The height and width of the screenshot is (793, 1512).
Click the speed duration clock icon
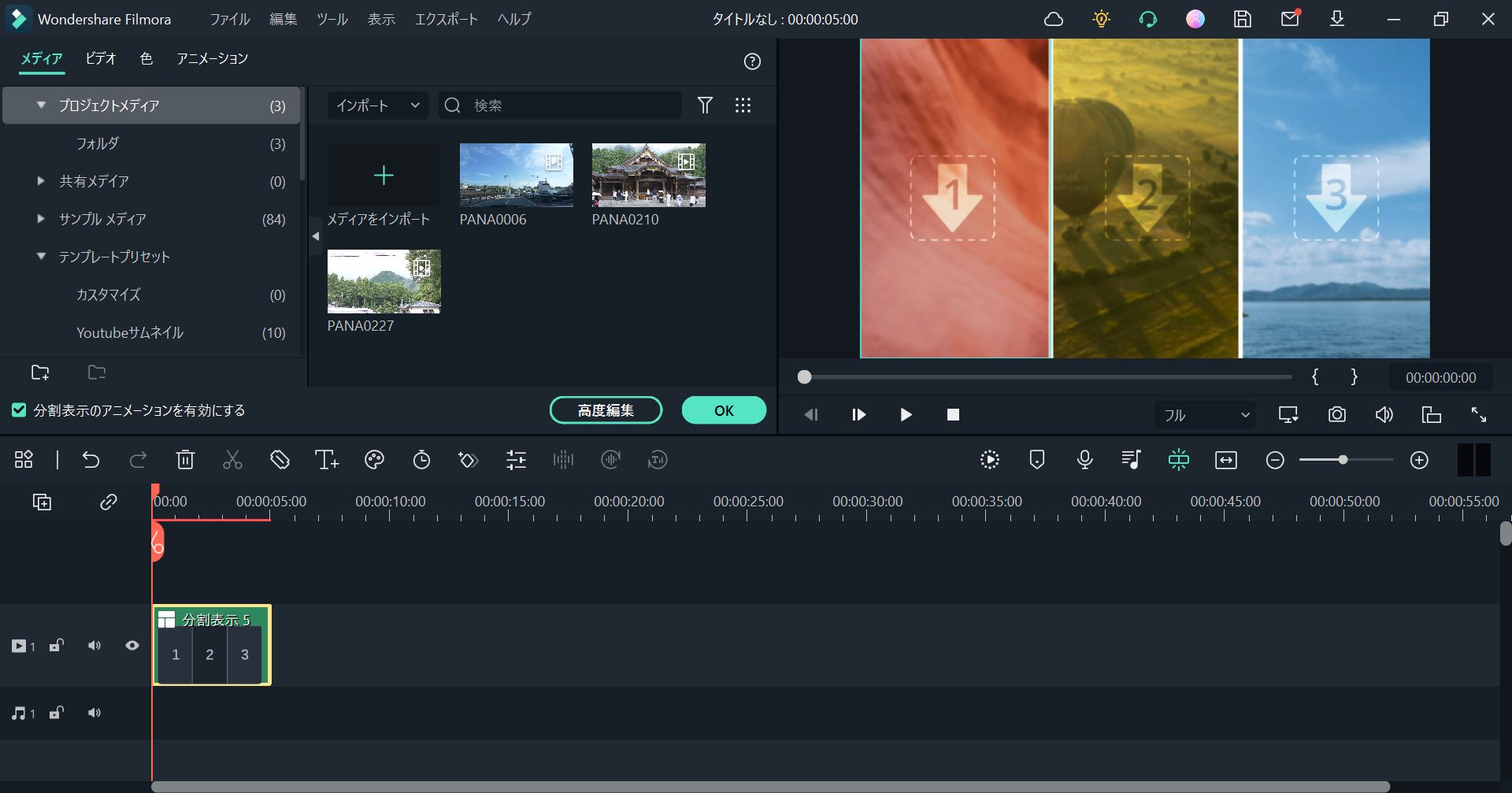[421, 460]
